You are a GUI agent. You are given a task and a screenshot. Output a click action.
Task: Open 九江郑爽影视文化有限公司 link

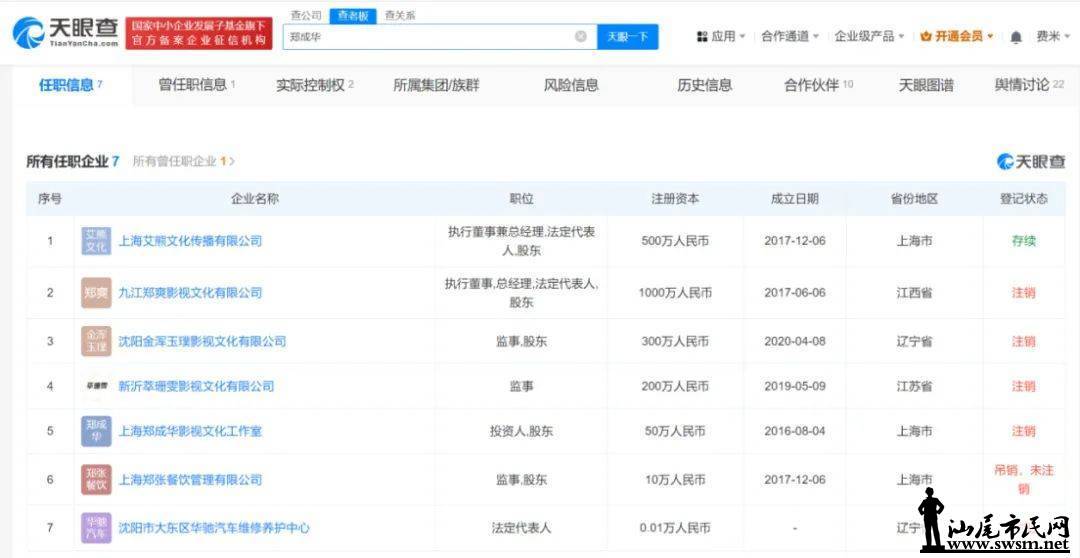190,293
